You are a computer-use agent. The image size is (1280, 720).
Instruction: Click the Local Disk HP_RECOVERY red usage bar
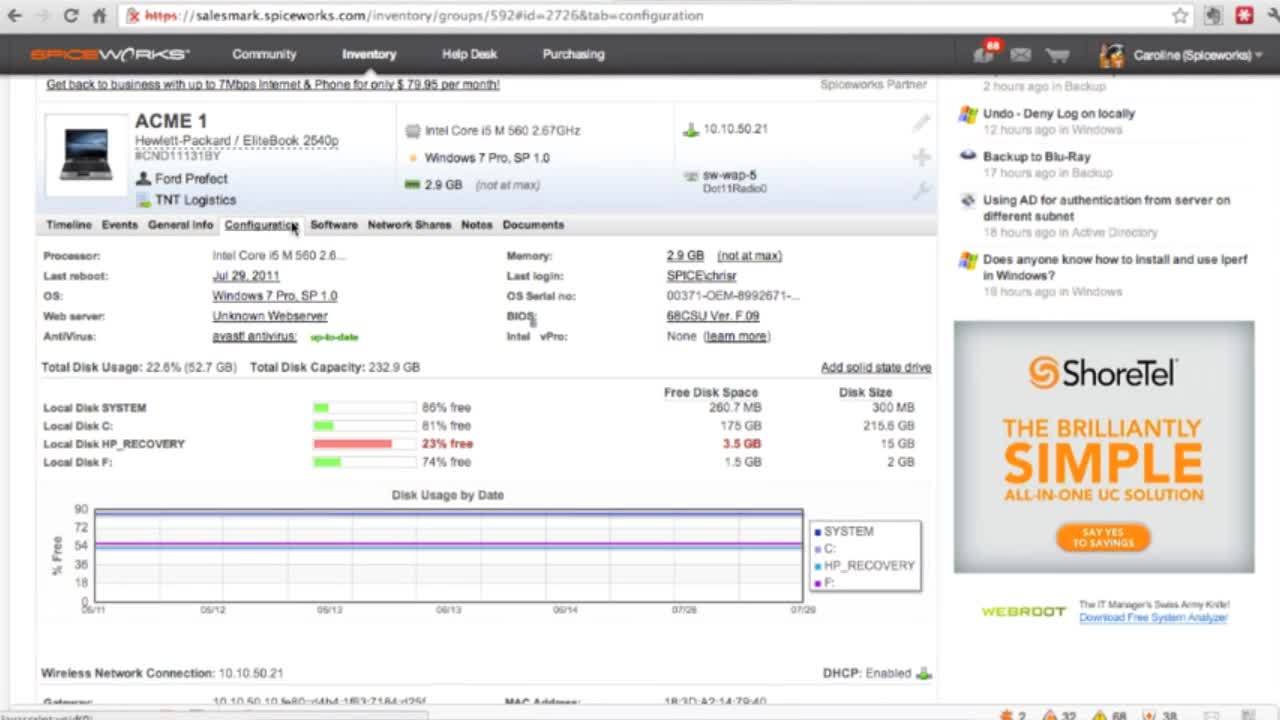click(x=364, y=444)
